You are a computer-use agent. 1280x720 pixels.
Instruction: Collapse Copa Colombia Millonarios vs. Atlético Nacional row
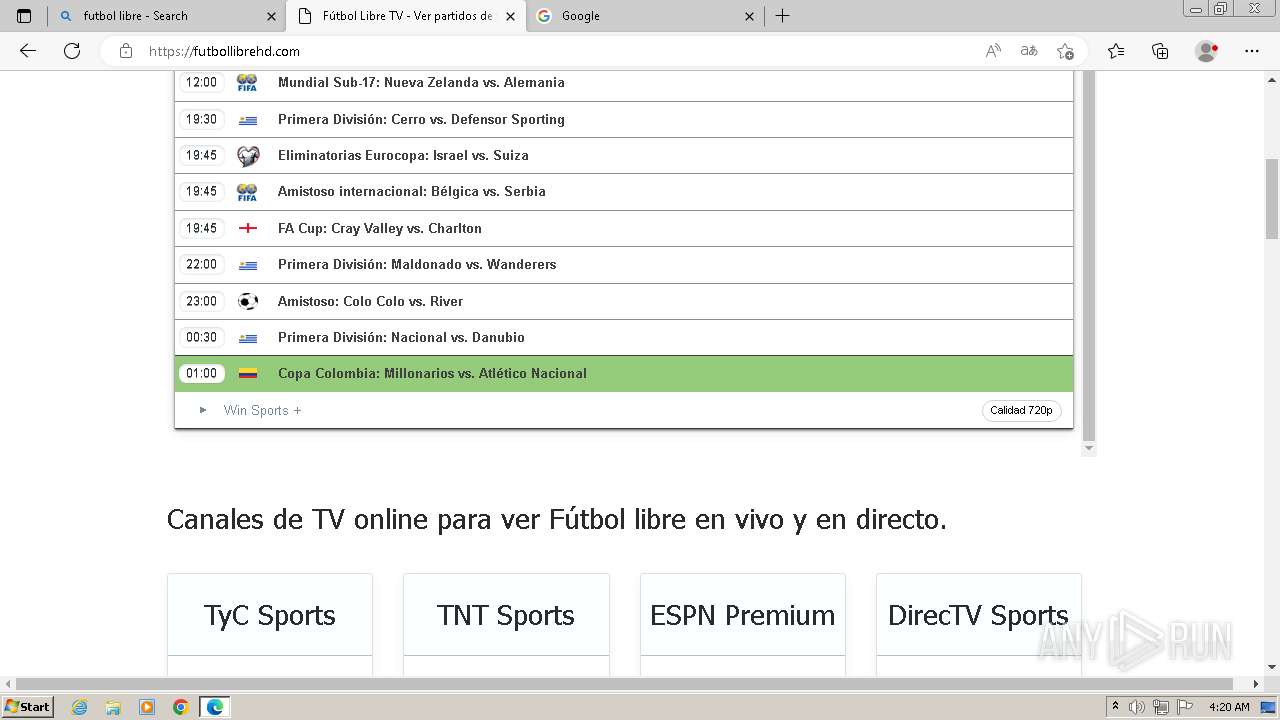(624, 373)
